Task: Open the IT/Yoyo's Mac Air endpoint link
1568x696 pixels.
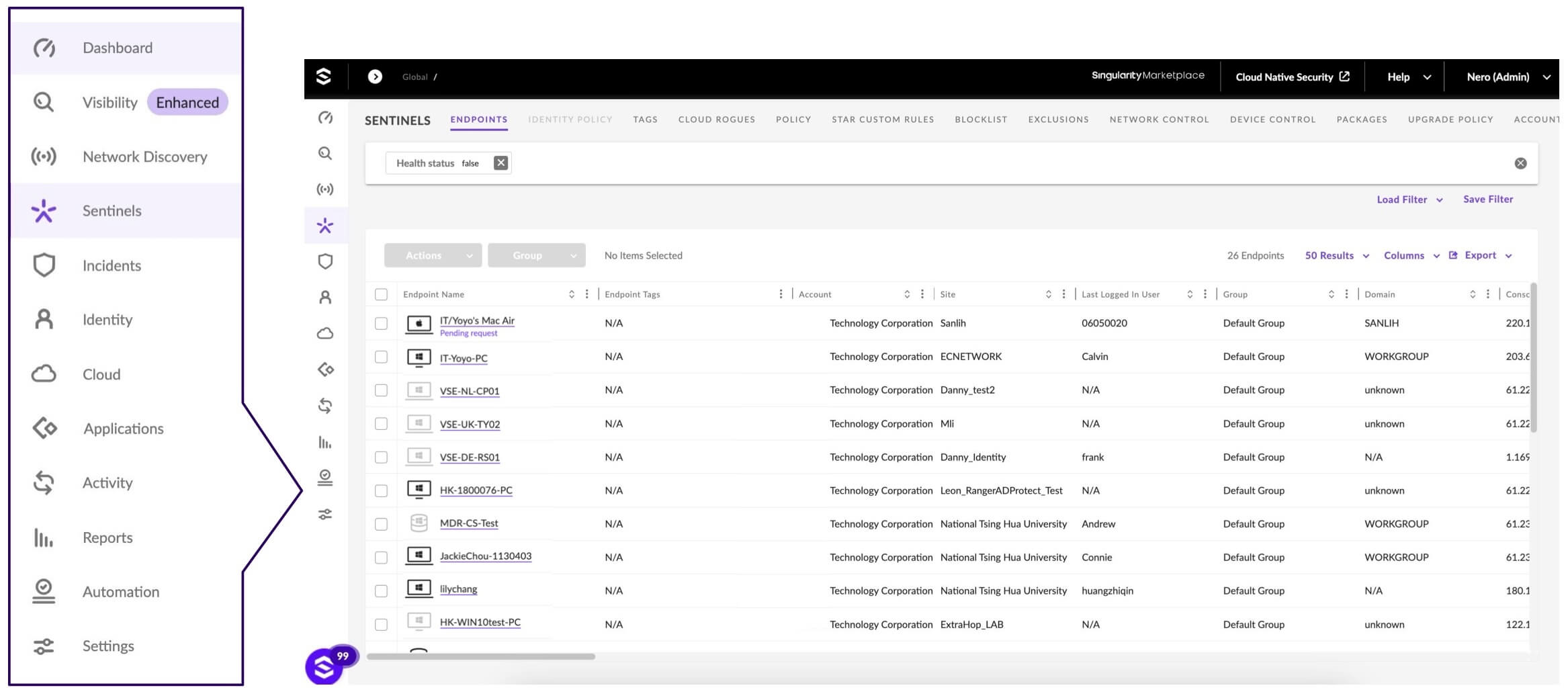Action: click(x=477, y=321)
